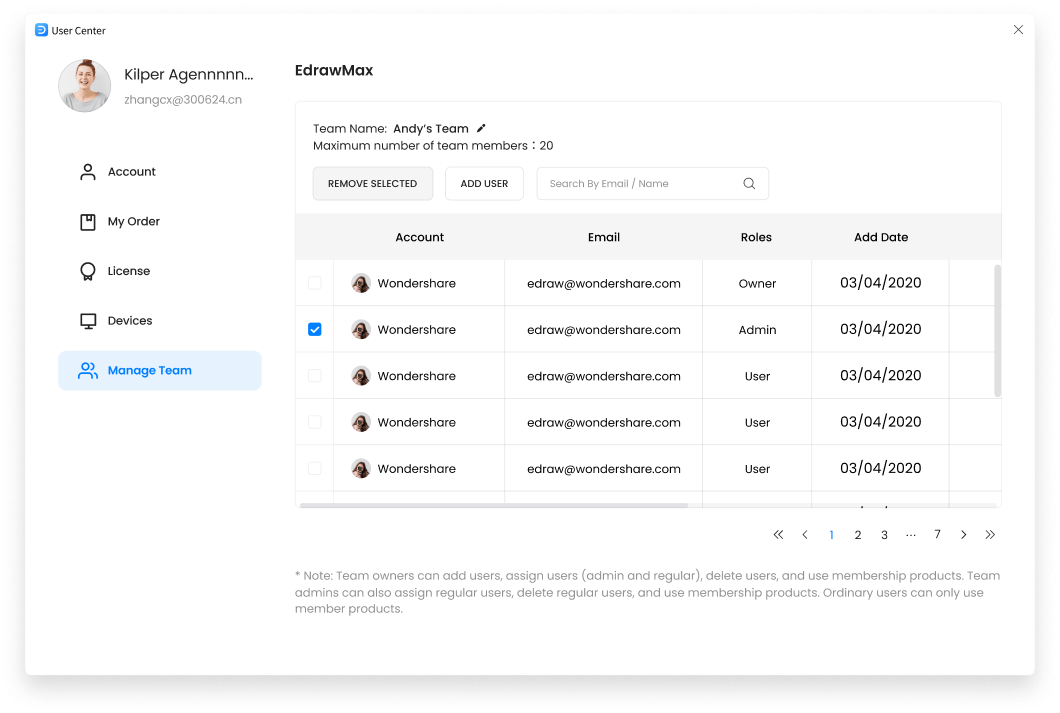Click the User Center app logo

41,30
